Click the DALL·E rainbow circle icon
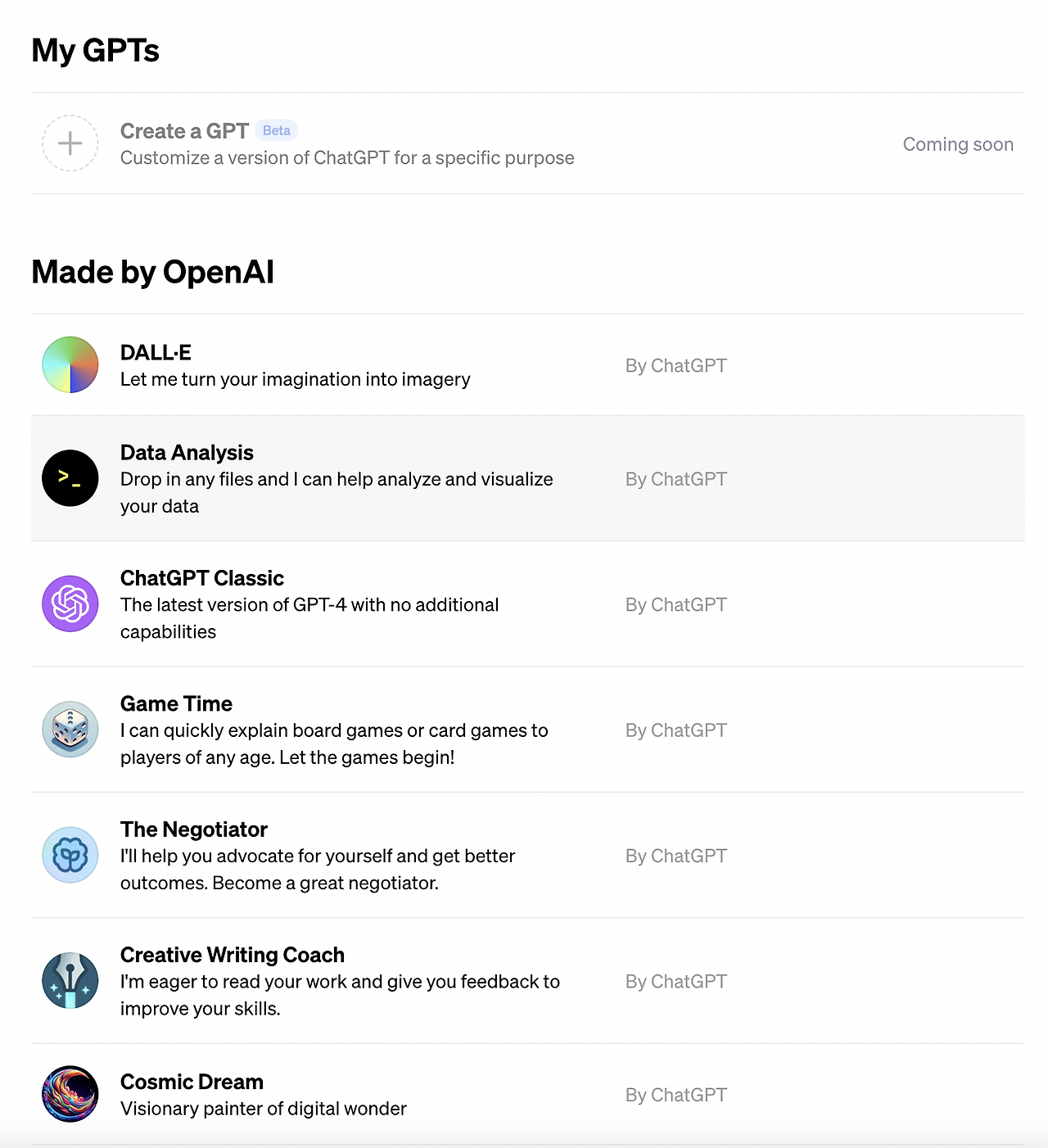This screenshot has height=1148, width=1048. [x=70, y=364]
